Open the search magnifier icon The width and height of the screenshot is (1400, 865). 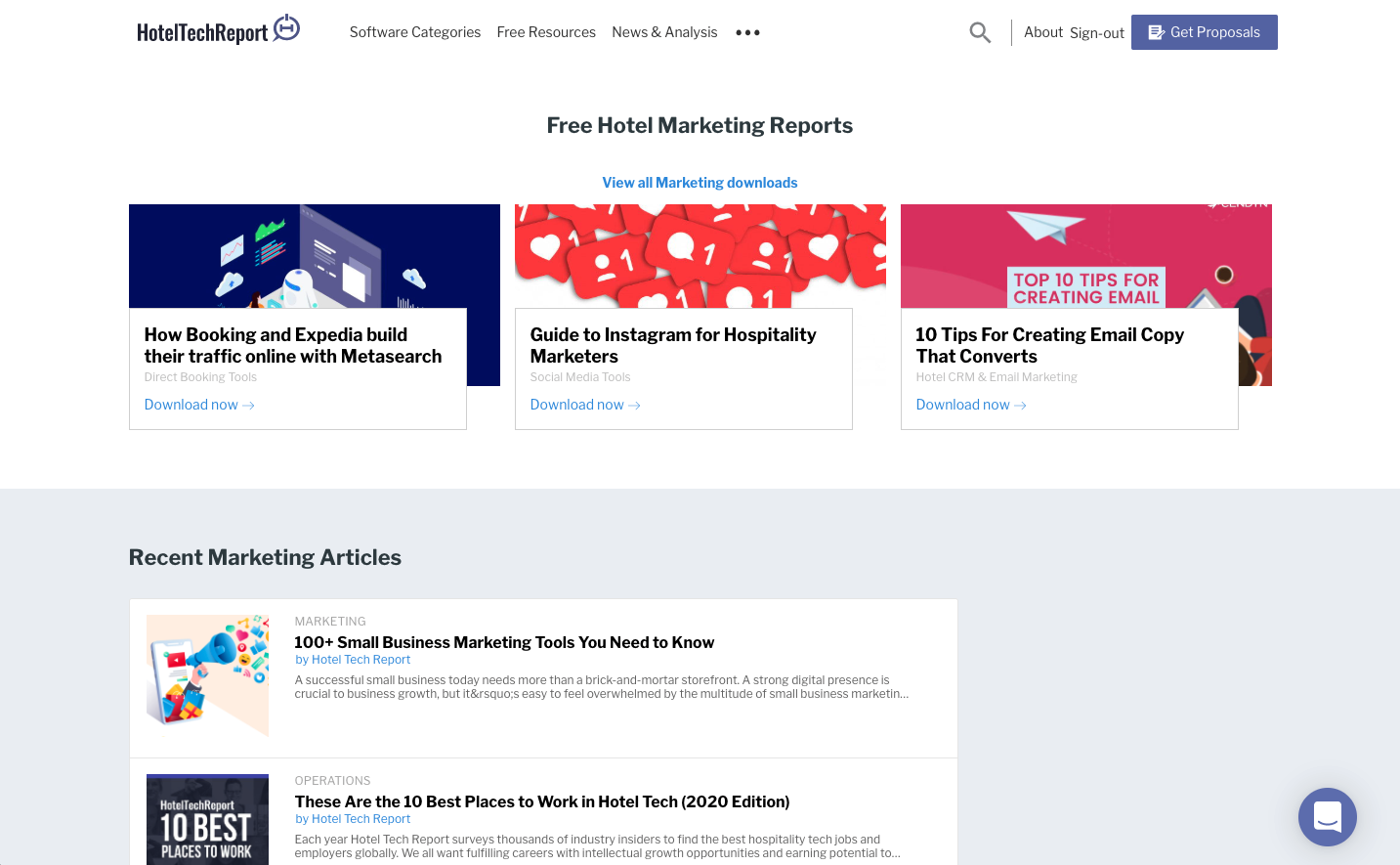point(980,32)
